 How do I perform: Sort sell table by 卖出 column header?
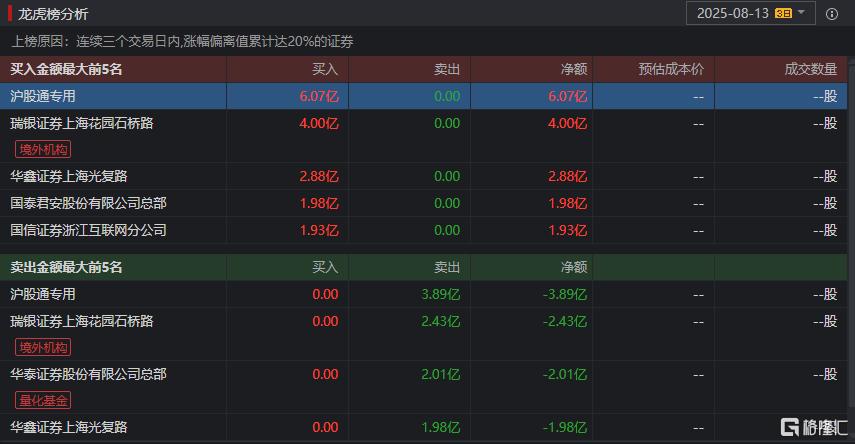click(447, 268)
